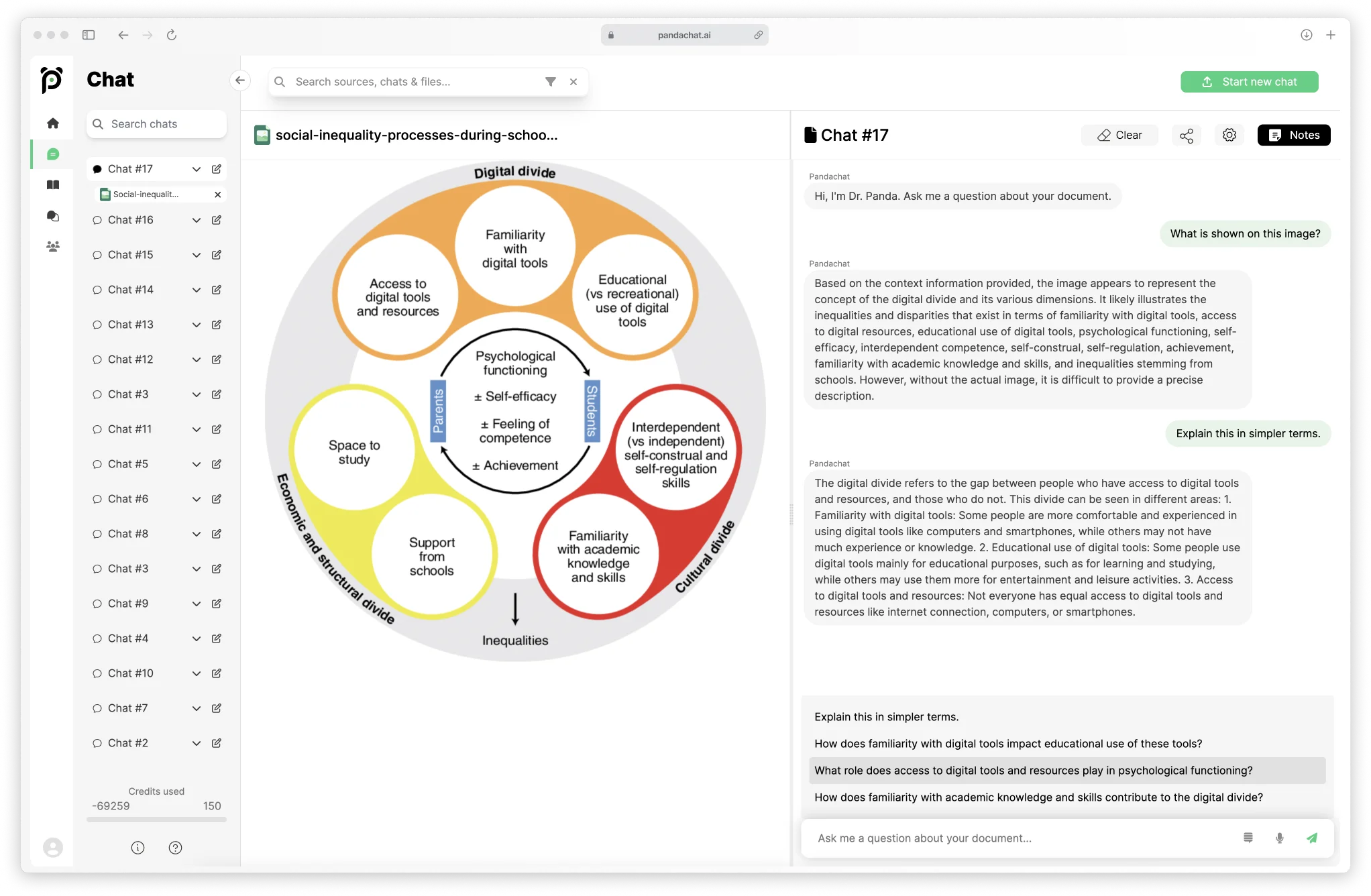Image resolution: width=1371 pixels, height=896 pixels.
Task: Expand Chat #14 chevron
Action: [196, 290]
